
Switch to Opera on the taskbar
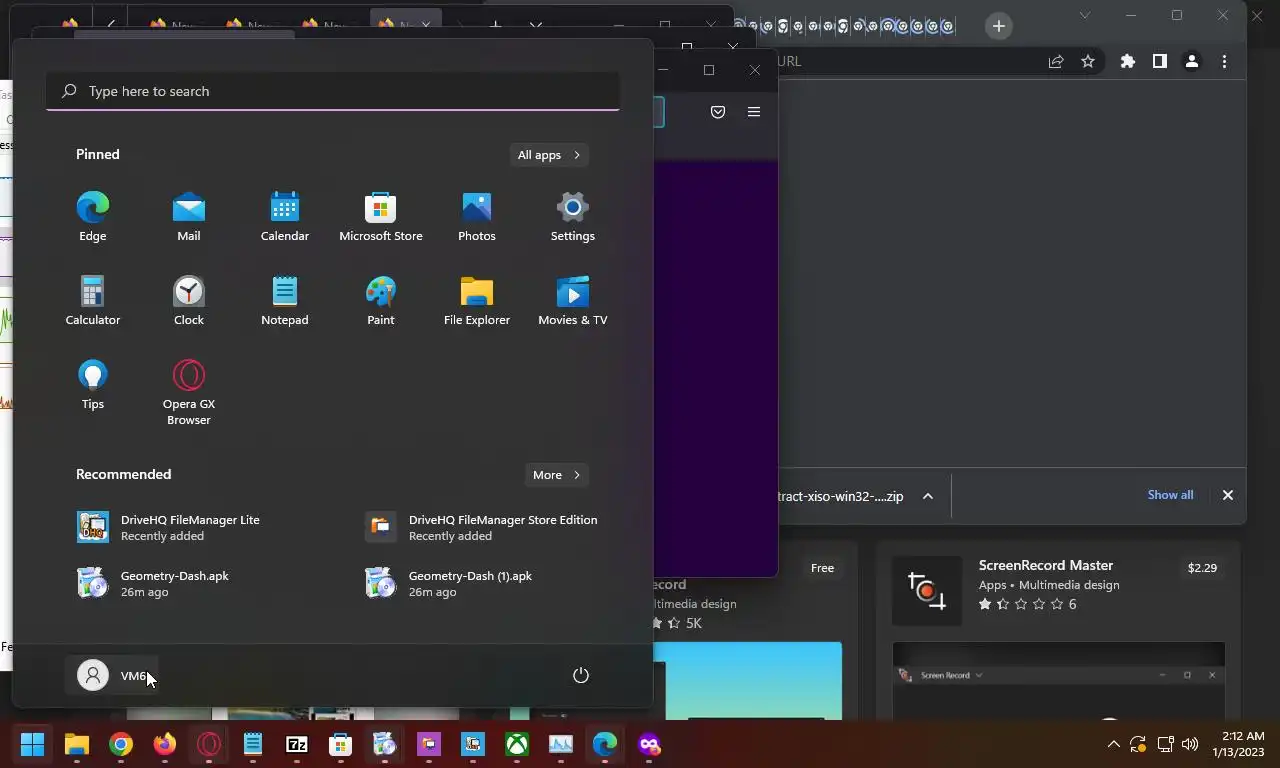(x=209, y=744)
